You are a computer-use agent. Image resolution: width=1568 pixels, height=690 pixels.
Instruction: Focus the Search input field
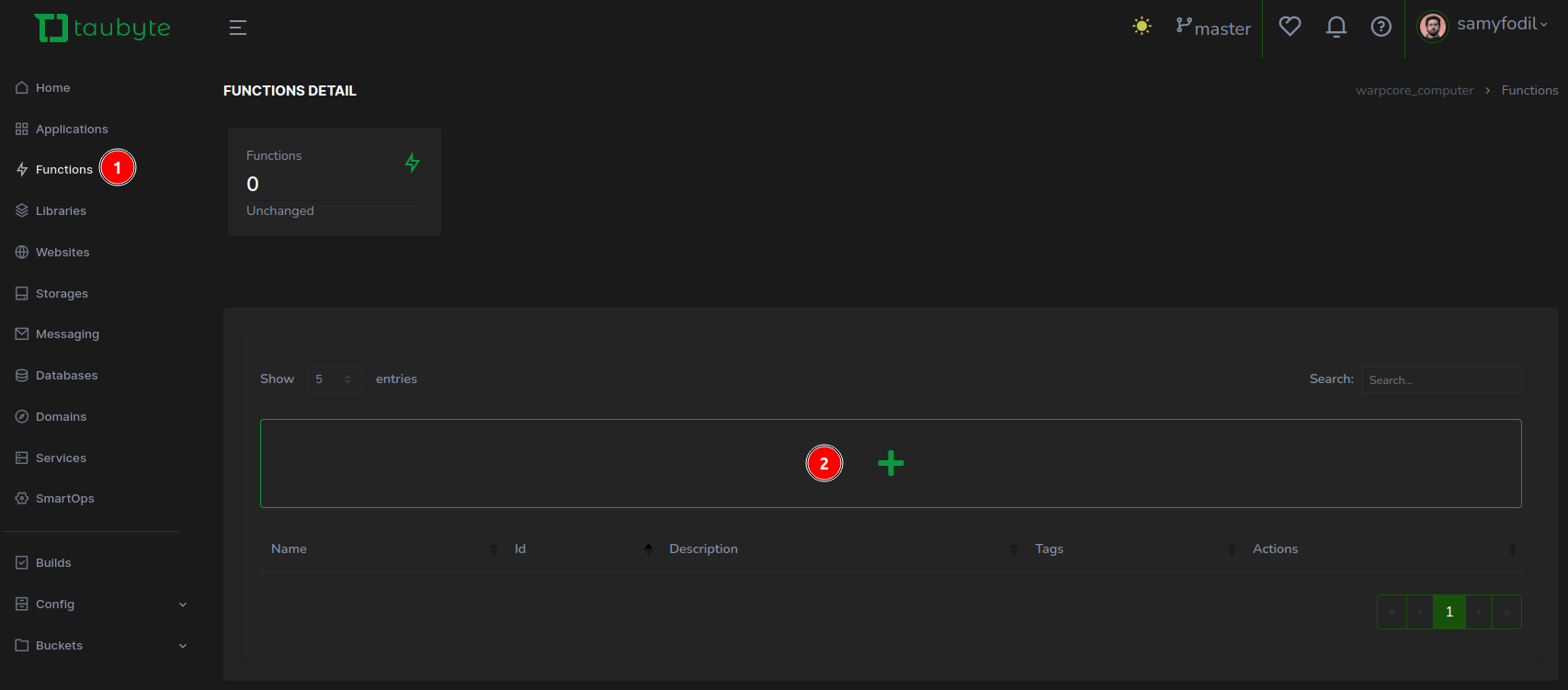pos(1440,379)
